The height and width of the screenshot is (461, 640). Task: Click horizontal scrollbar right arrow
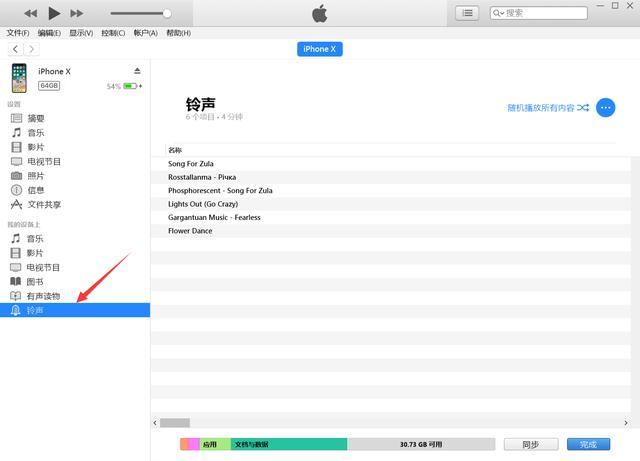[626, 423]
